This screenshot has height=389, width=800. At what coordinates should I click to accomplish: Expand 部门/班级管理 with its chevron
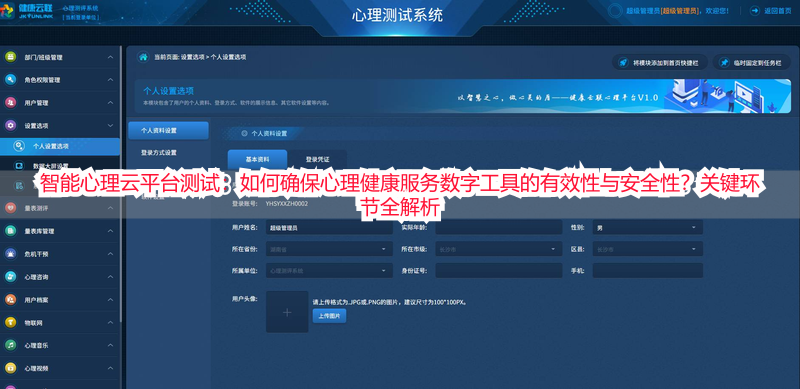coord(110,57)
